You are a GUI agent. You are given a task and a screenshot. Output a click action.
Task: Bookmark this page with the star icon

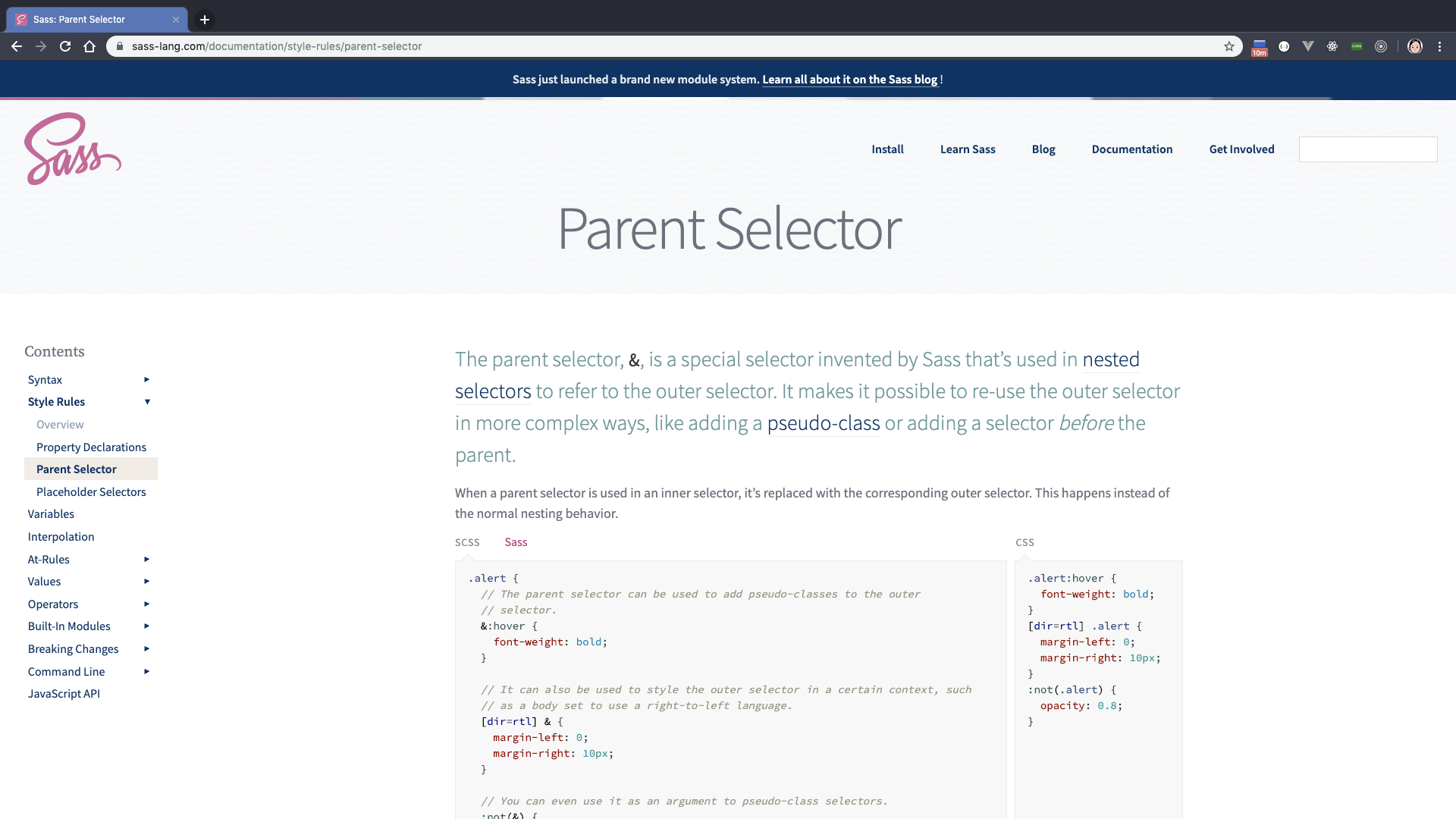tap(1229, 46)
